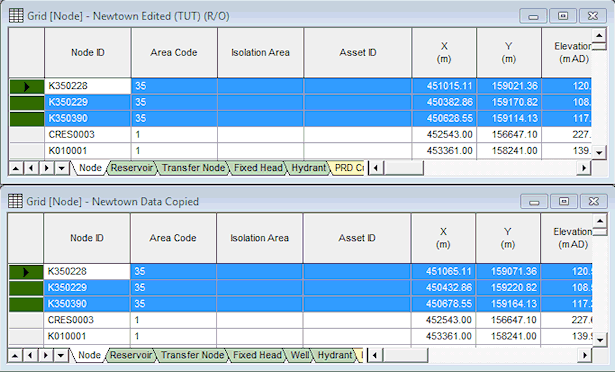
Task: Click X value 451065.11 in Data Copied
Action: (x=444, y=272)
